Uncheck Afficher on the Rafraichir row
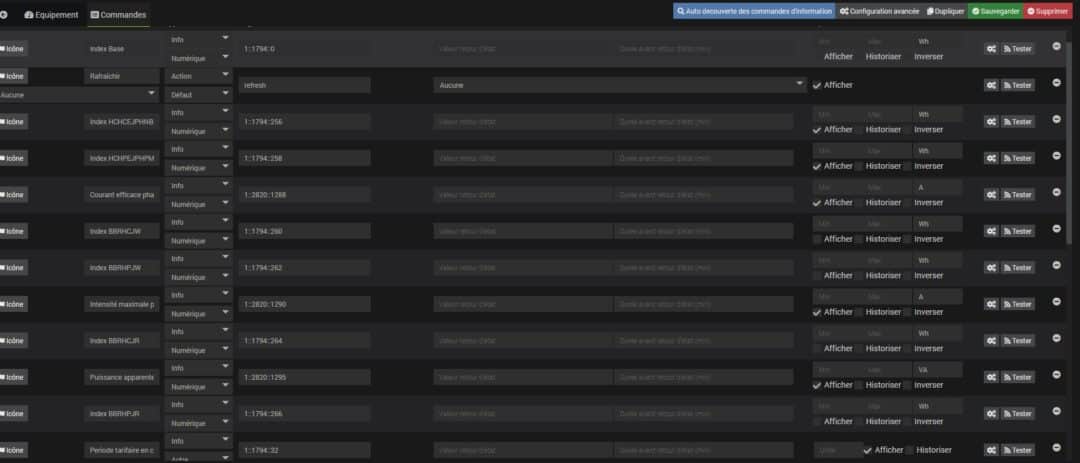The height and width of the screenshot is (463, 1080). coord(818,85)
